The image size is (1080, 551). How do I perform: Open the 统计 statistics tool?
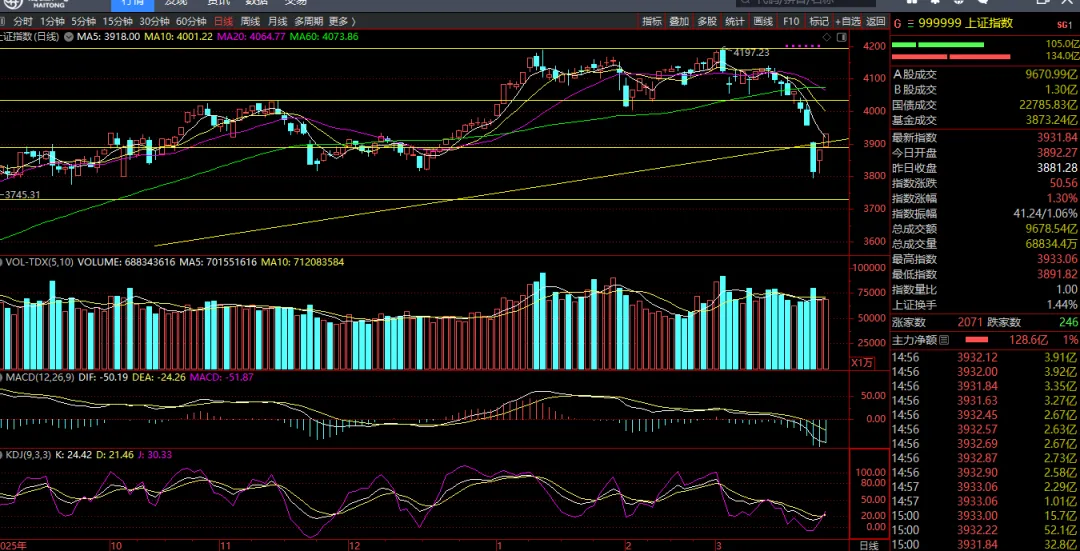tap(735, 21)
